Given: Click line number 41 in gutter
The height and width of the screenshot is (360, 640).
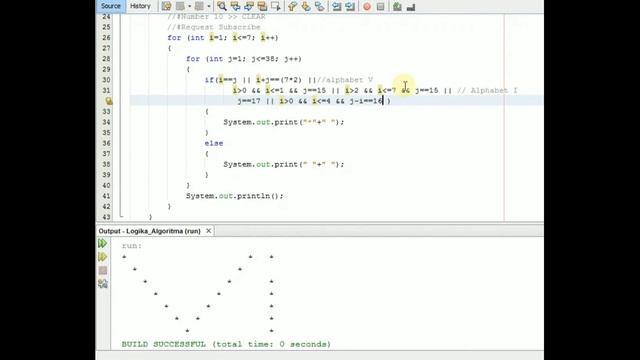Looking at the screenshot, I should [107, 196].
